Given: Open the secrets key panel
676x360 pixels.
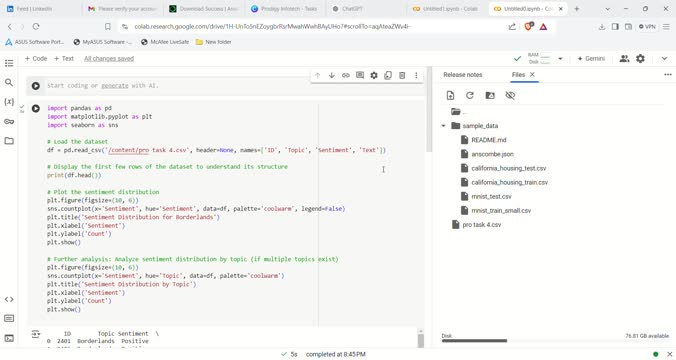Looking at the screenshot, I should click(x=9, y=122).
